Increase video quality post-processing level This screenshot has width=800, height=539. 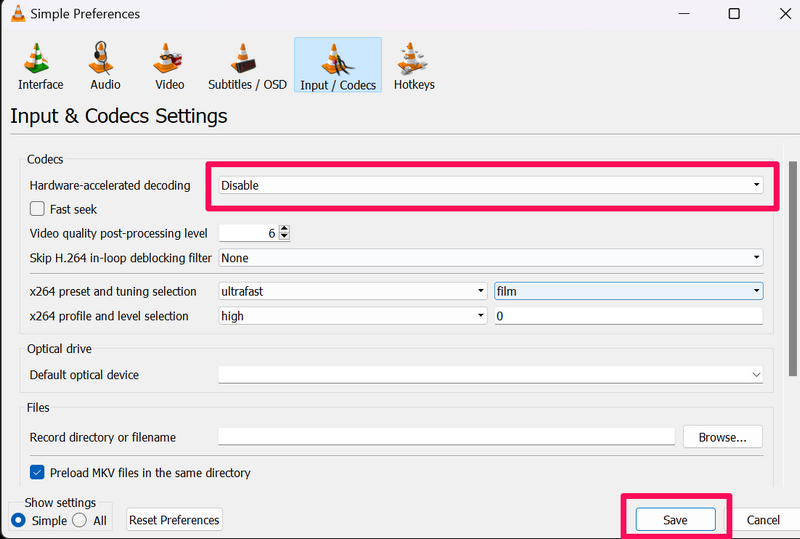[285, 229]
